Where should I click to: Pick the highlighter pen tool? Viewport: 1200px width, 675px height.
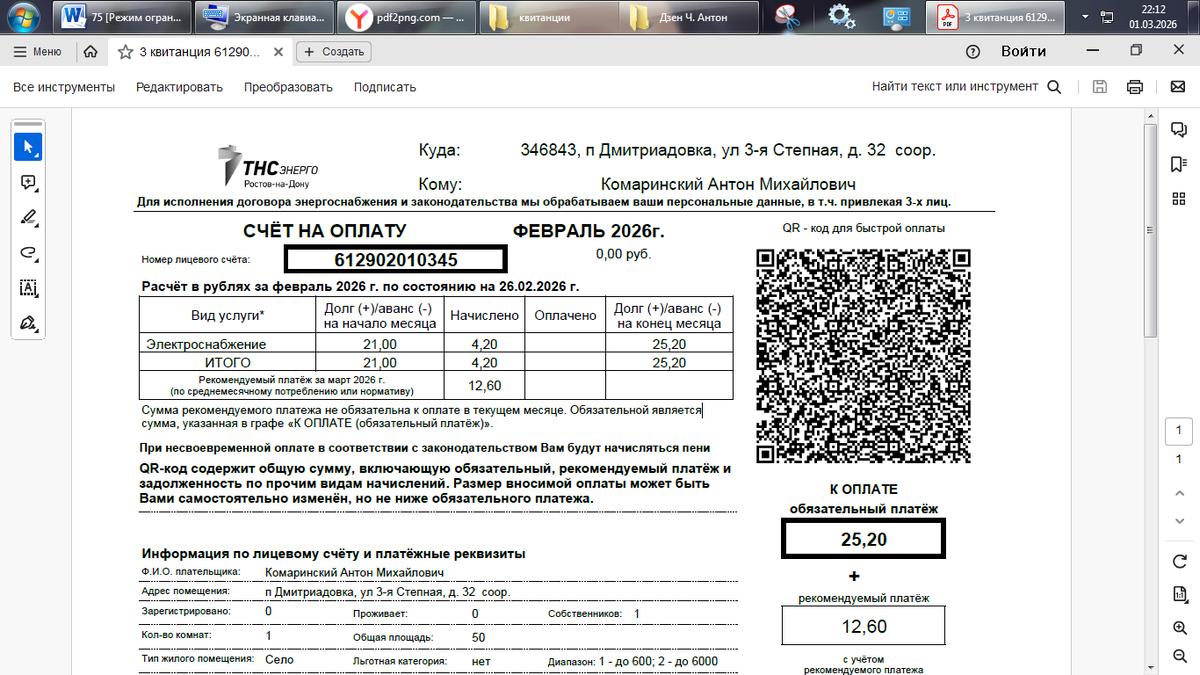click(28, 217)
